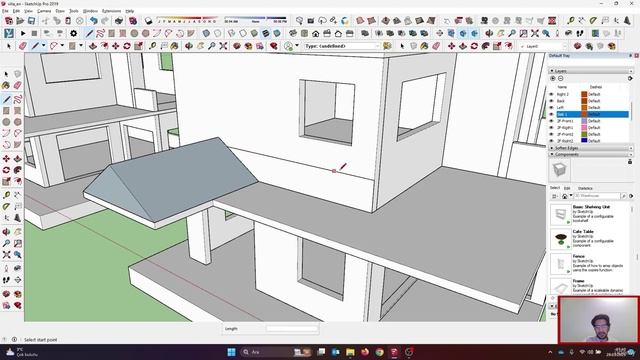Click the component preview cube thumbnail
Image resolution: width=640 pixels, height=360 pixels.
coord(560,170)
